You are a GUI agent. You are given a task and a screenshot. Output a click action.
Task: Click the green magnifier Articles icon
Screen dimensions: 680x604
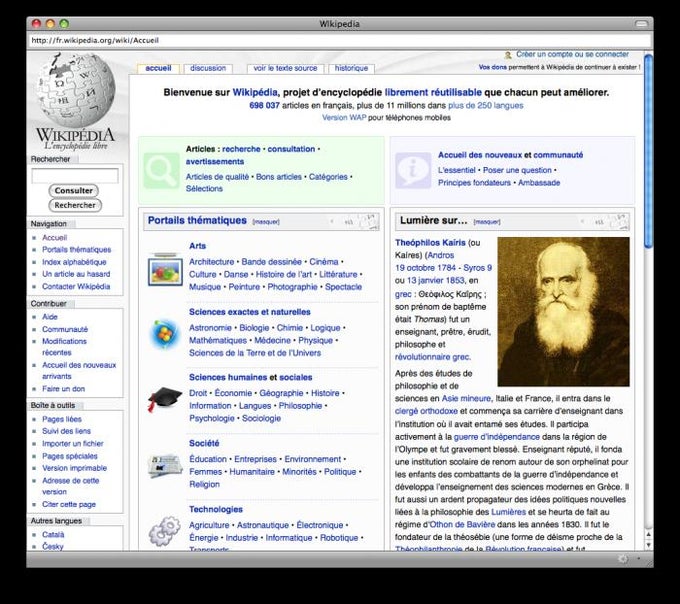(161, 170)
